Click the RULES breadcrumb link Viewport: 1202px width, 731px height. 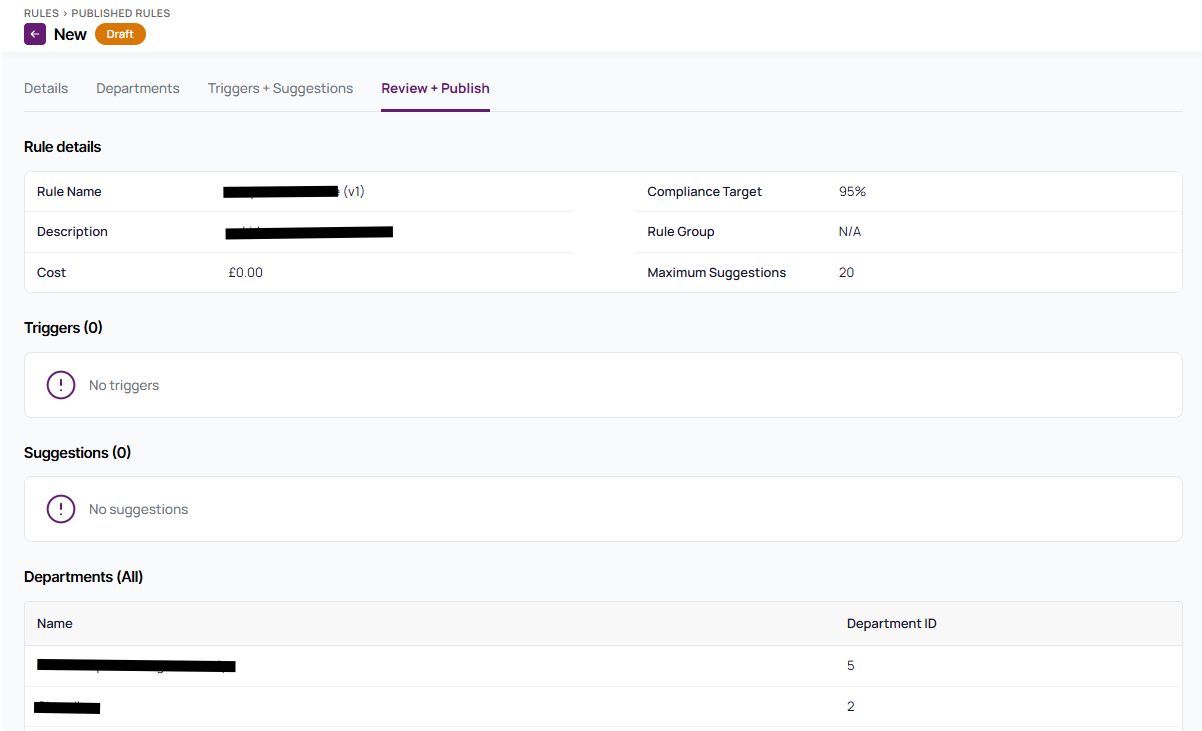42,13
